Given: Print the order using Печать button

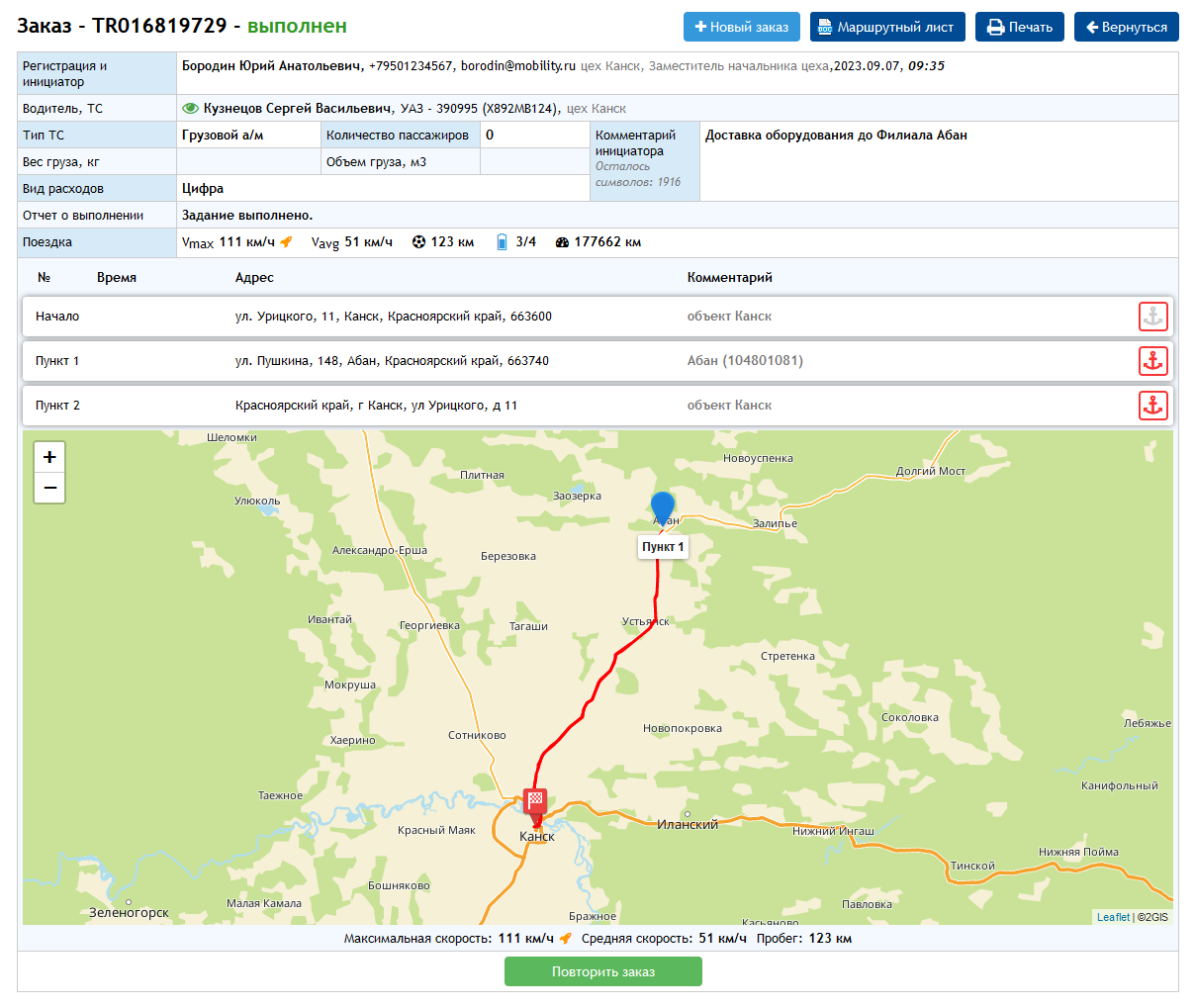Looking at the screenshot, I should (1019, 27).
